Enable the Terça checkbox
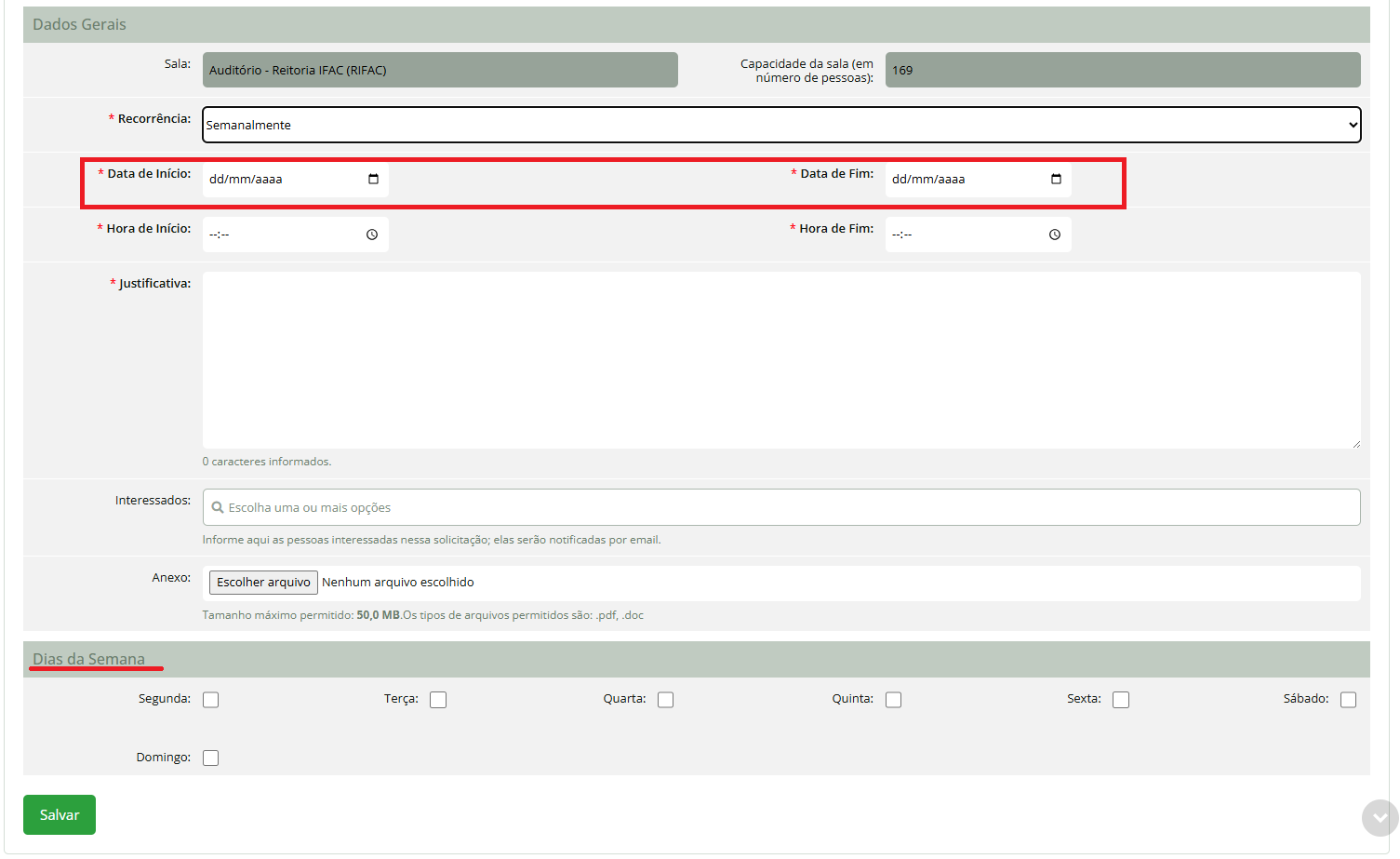Screen dimensions: 1400x859 (438, 700)
